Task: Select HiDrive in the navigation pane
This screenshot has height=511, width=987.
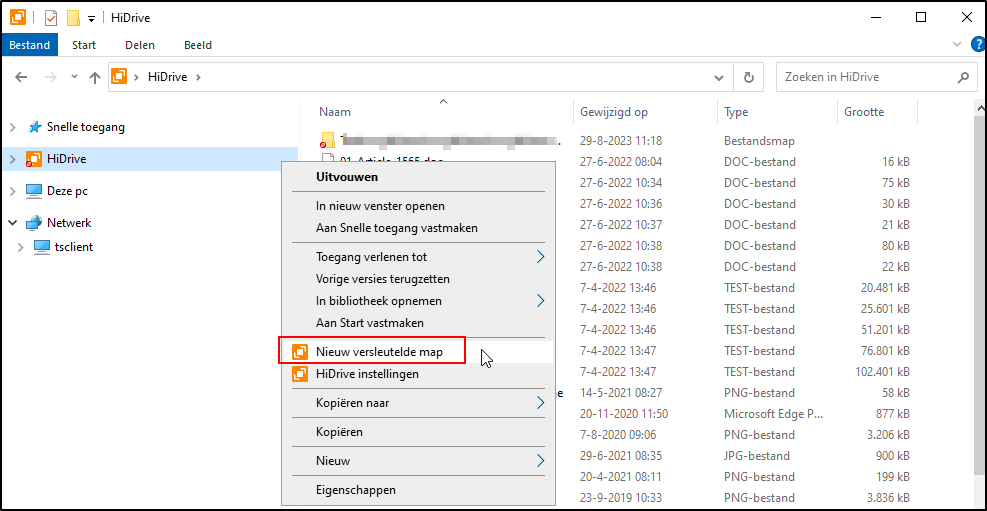Action: [x=66, y=159]
